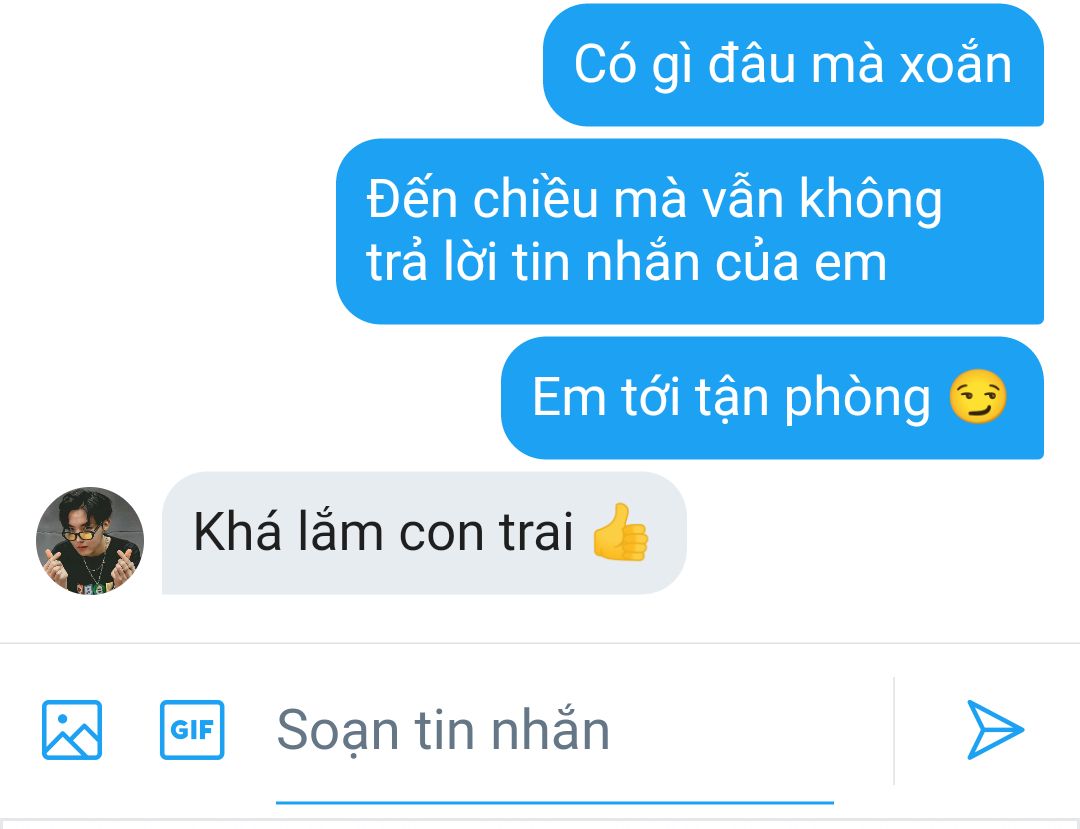The image size is (1080, 829).
Task: Click the word 'Có' in top bubble
Action: coord(605,63)
